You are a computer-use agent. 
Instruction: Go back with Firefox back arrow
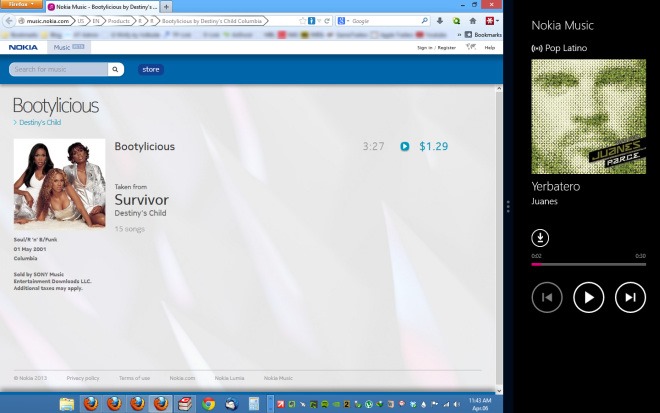[8, 21]
